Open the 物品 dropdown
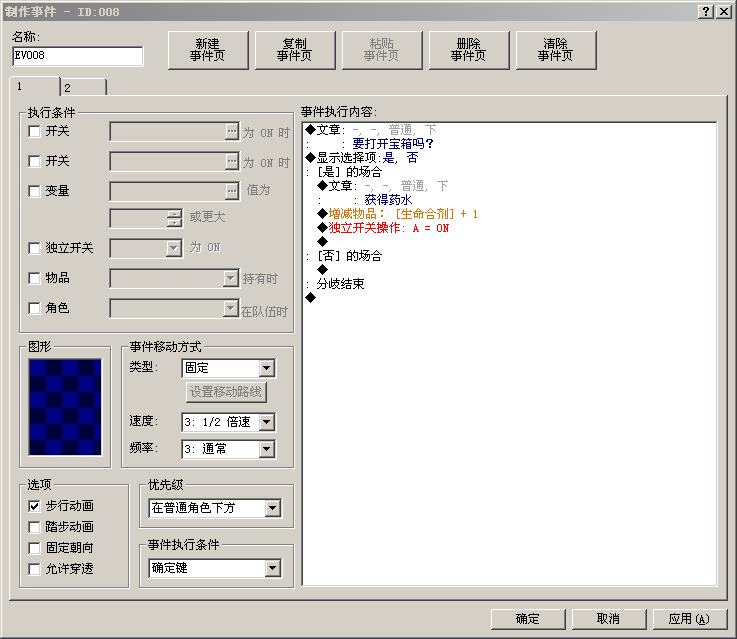The height and width of the screenshot is (639, 737). pos(230,278)
